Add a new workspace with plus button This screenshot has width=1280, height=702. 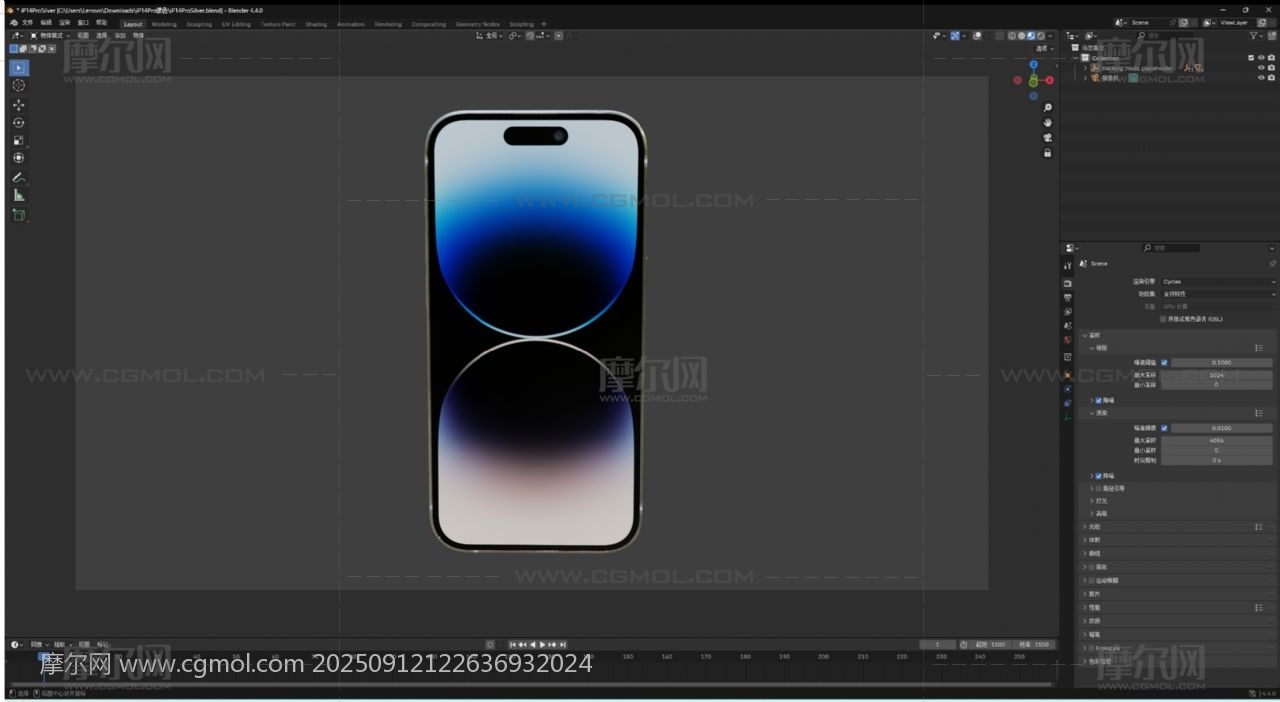point(544,24)
